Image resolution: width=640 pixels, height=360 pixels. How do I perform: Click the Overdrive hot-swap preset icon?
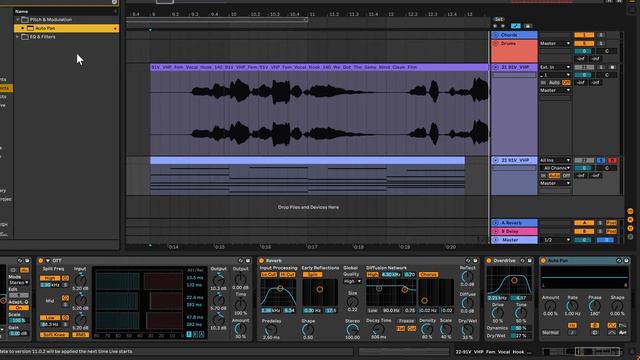(522, 260)
